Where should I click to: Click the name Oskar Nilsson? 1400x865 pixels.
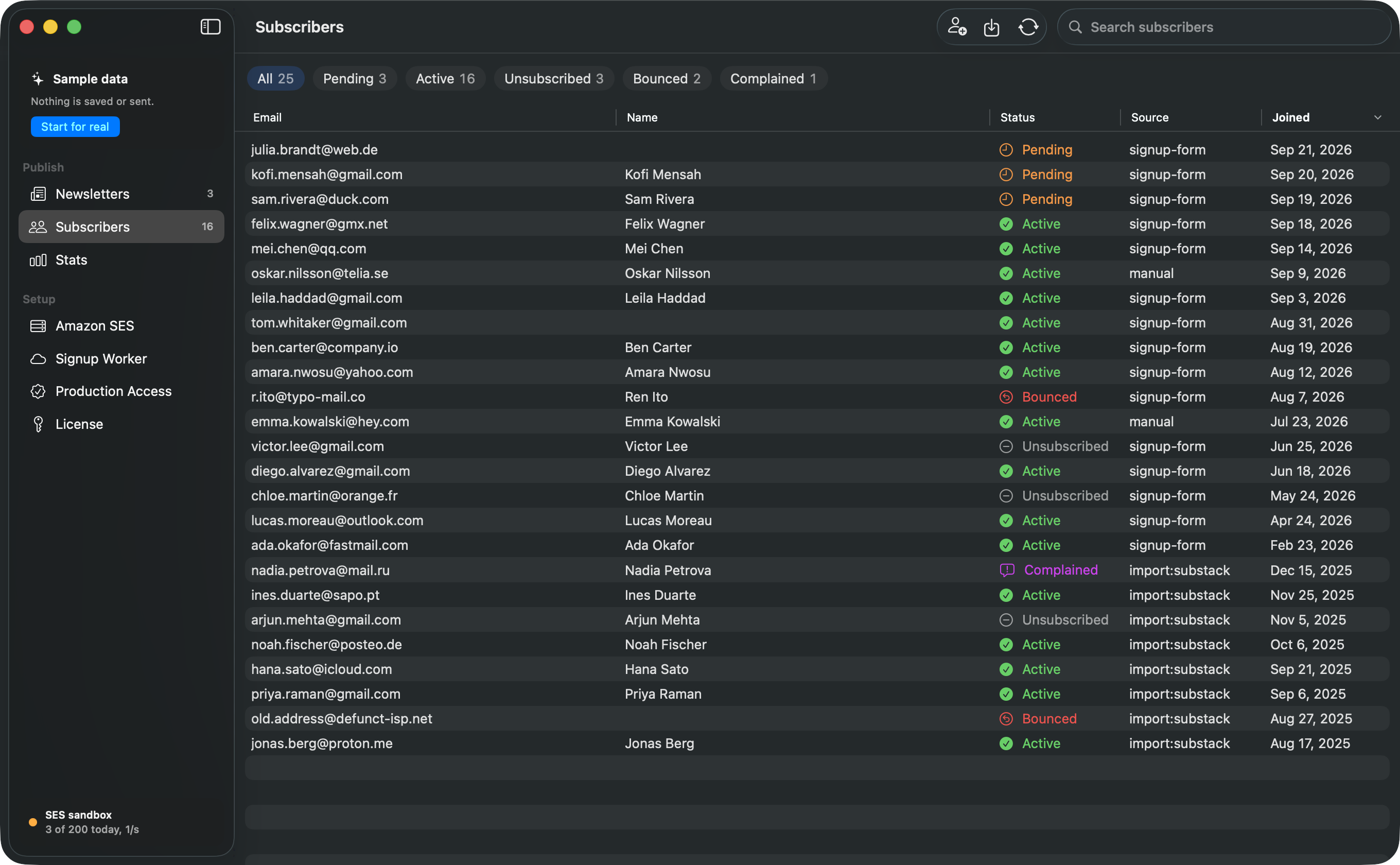point(668,273)
